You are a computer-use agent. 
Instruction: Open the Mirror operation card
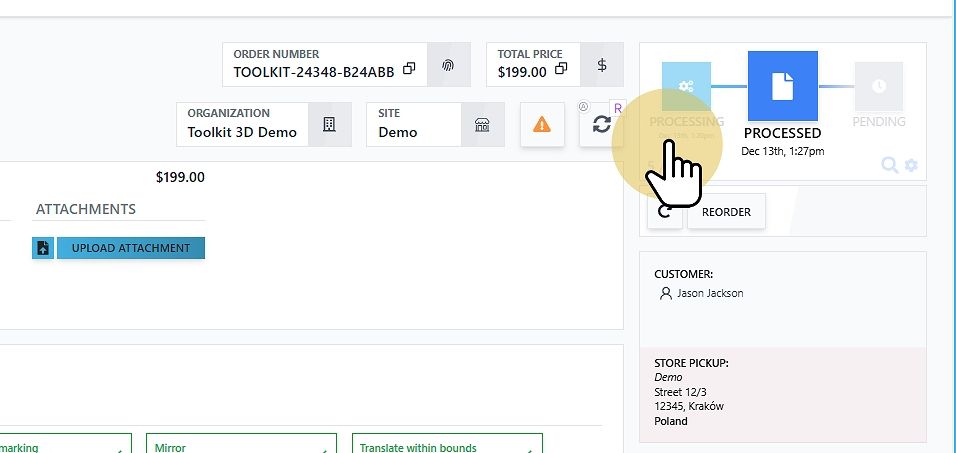coord(241,443)
